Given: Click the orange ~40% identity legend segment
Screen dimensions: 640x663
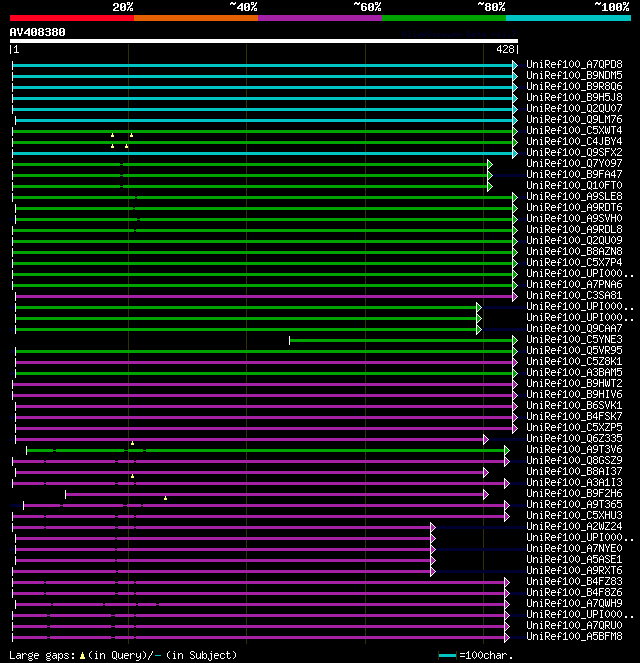Looking at the screenshot, I should pyautogui.click(x=196, y=18).
